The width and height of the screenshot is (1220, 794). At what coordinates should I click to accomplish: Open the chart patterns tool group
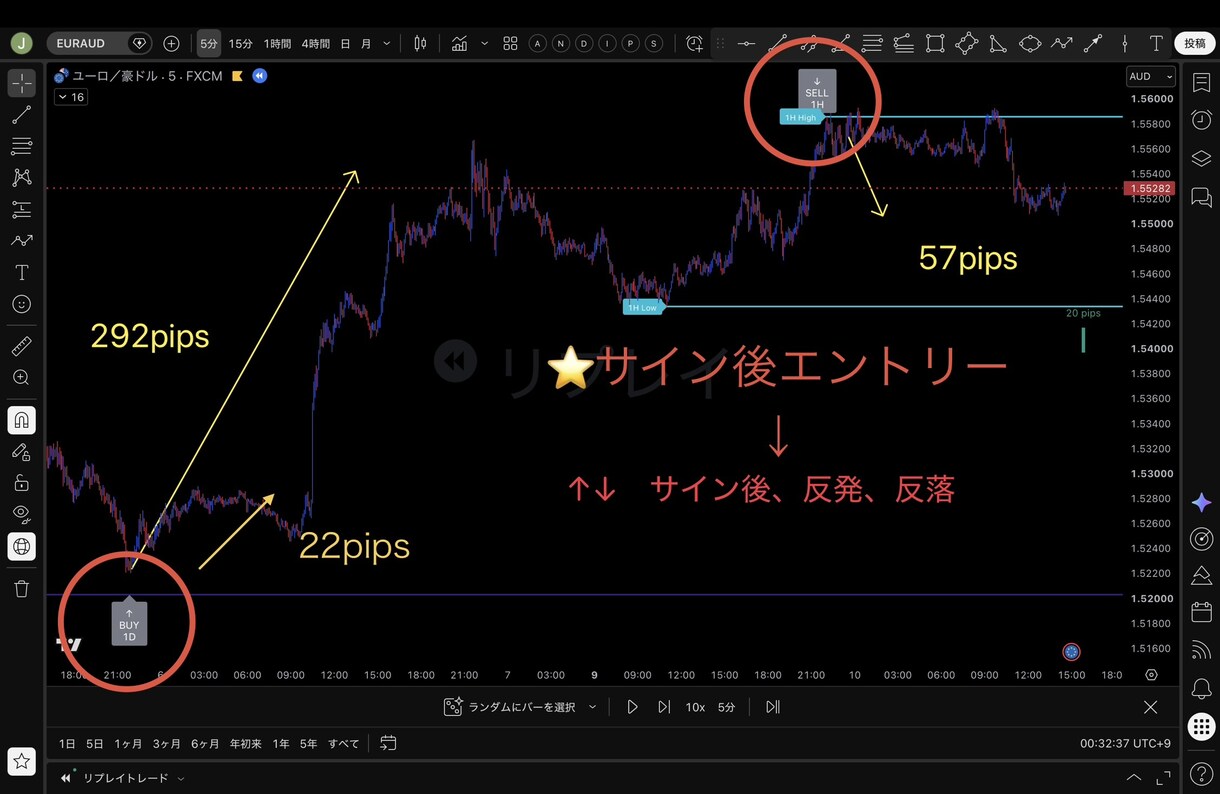click(x=21, y=178)
